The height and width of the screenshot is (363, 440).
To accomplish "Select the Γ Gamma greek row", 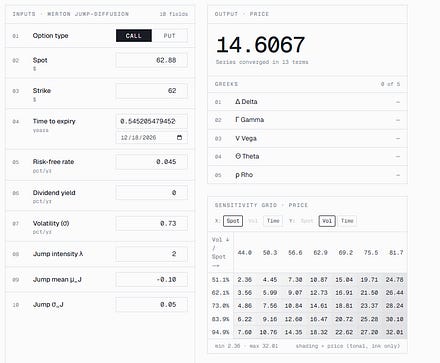I will [307, 120].
